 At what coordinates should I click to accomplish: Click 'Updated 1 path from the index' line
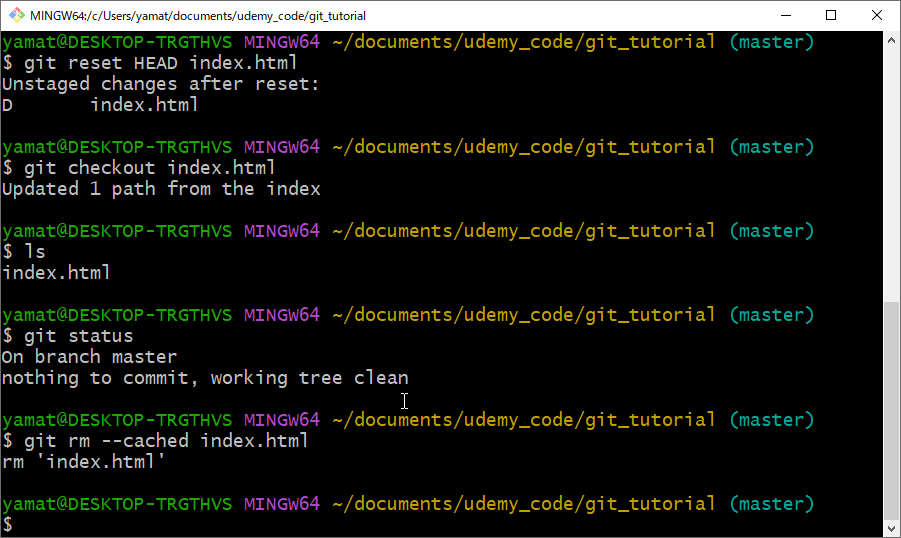(x=161, y=189)
